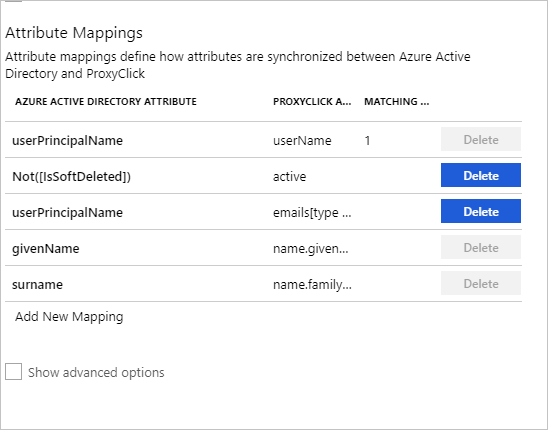548x430 pixels.
Task: Click the ProxyClick A... column header
Action: [x=312, y=102]
